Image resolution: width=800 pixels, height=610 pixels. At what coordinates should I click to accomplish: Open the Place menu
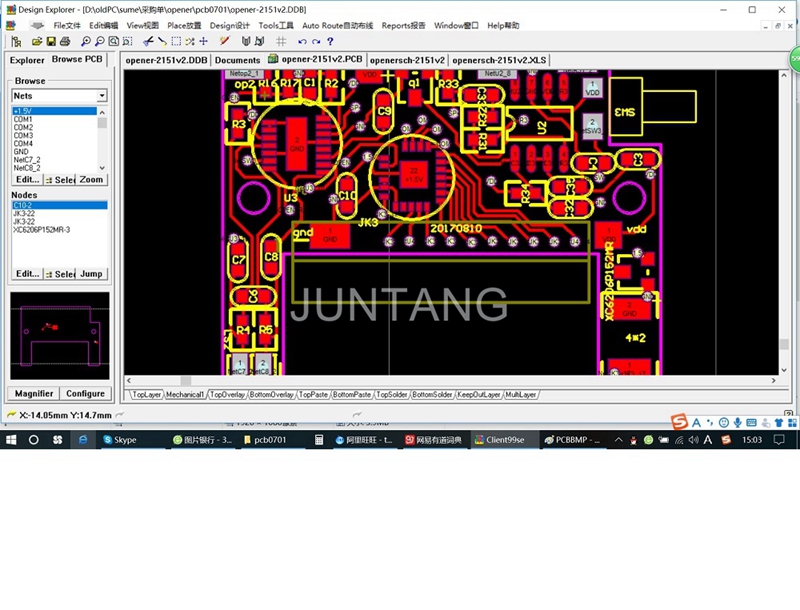(184, 26)
